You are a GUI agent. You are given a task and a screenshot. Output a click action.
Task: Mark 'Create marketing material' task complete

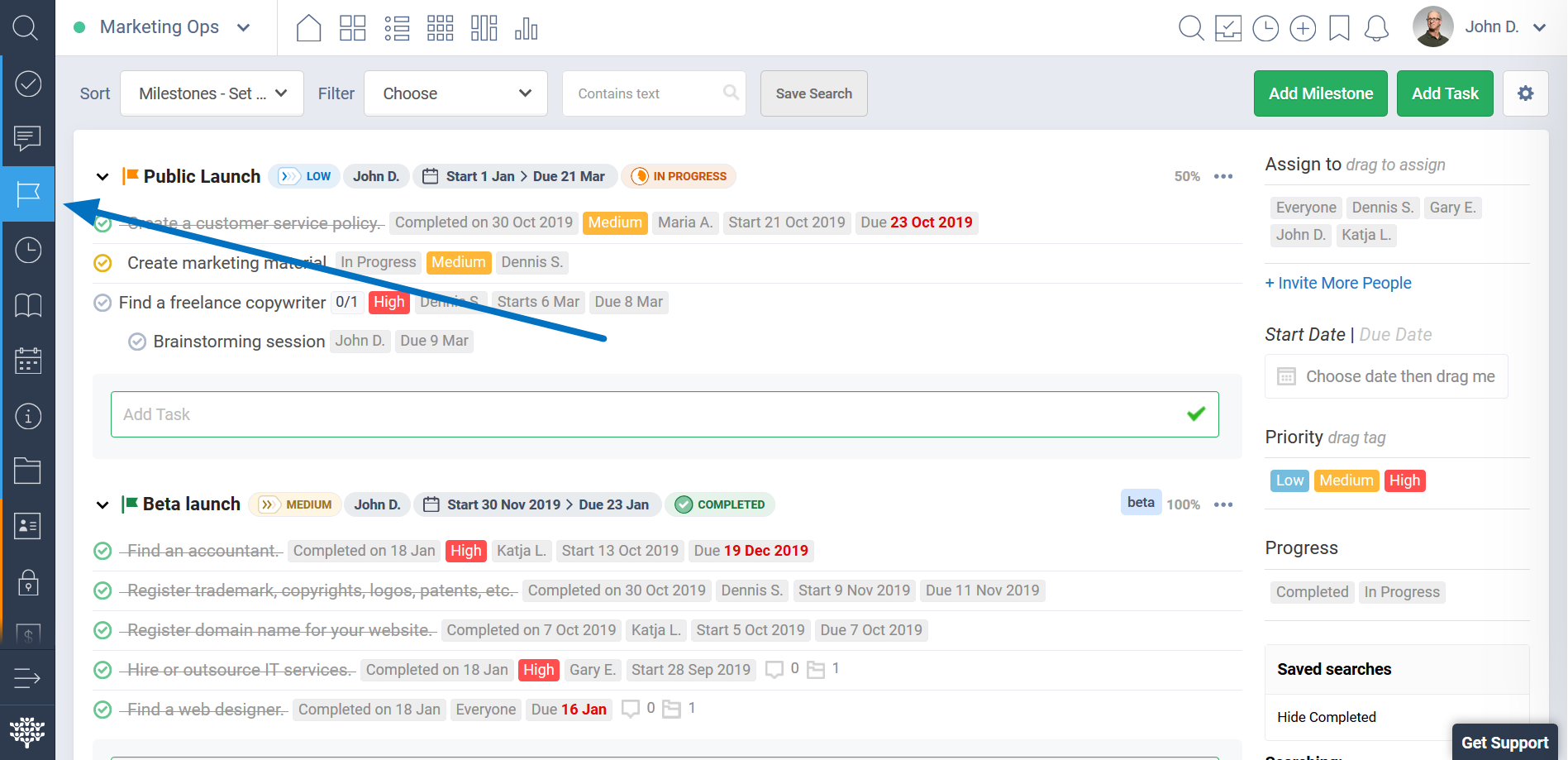click(102, 263)
